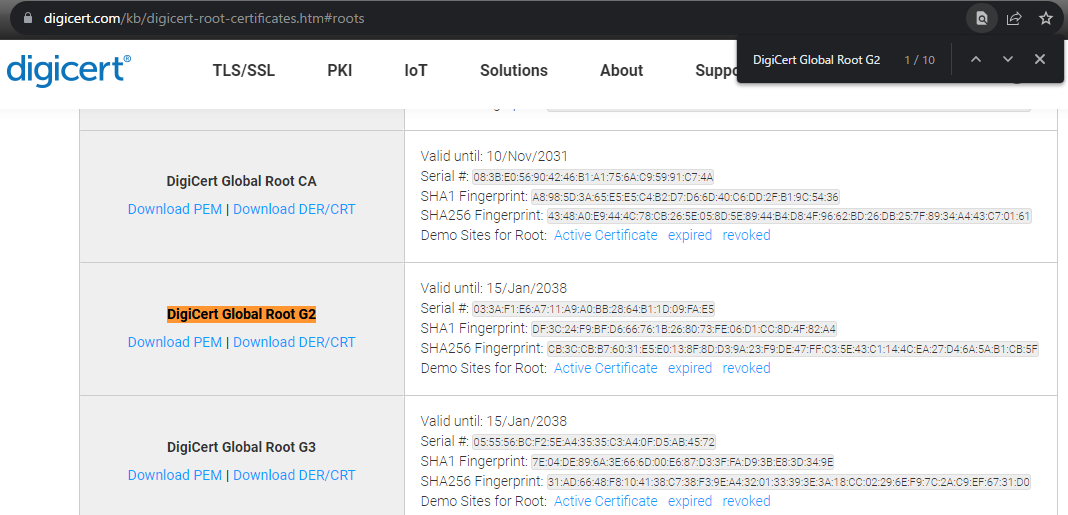Open Active Certificate demo for Global Root CA
Image resolution: width=1068 pixels, height=515 pixels.
606,235
